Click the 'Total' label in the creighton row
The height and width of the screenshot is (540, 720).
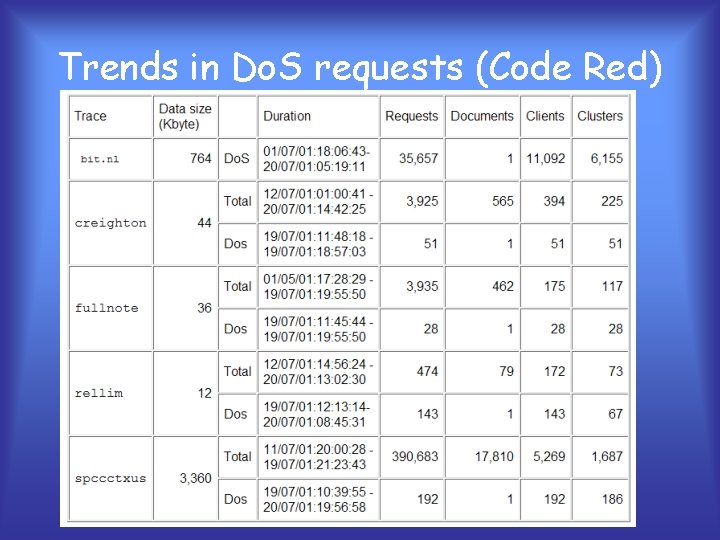point(237,201)
